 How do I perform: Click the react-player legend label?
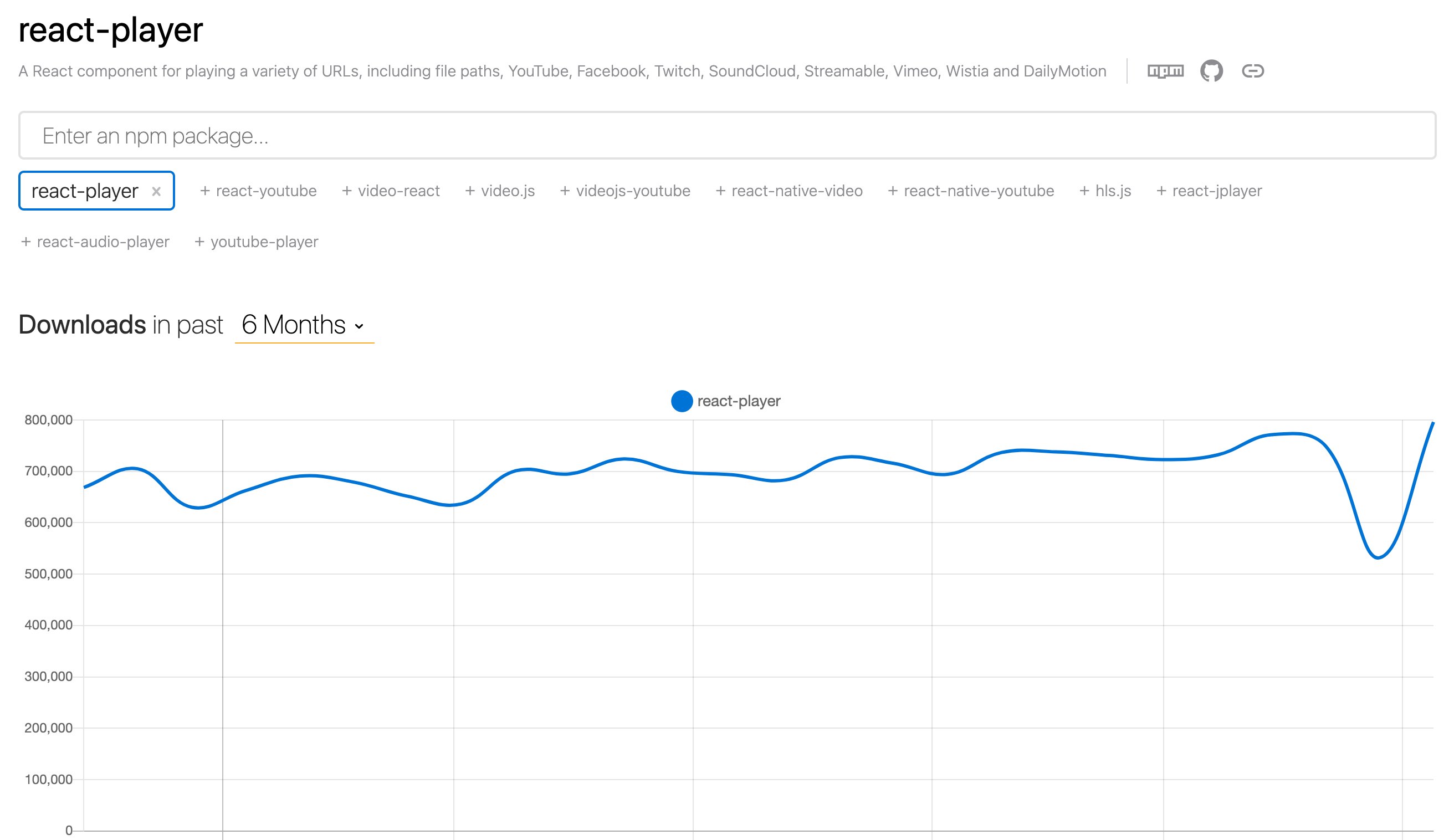tap(738, 401)
